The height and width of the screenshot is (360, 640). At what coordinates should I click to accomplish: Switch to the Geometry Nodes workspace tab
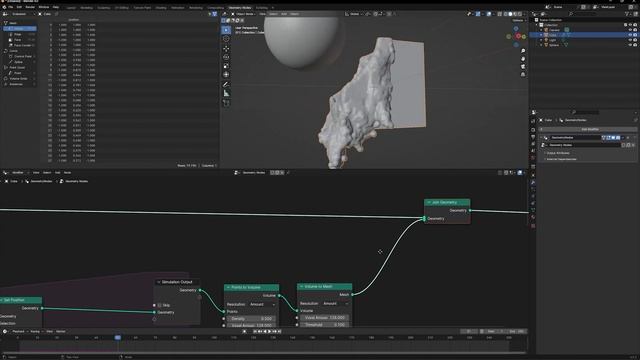(240, 8)
